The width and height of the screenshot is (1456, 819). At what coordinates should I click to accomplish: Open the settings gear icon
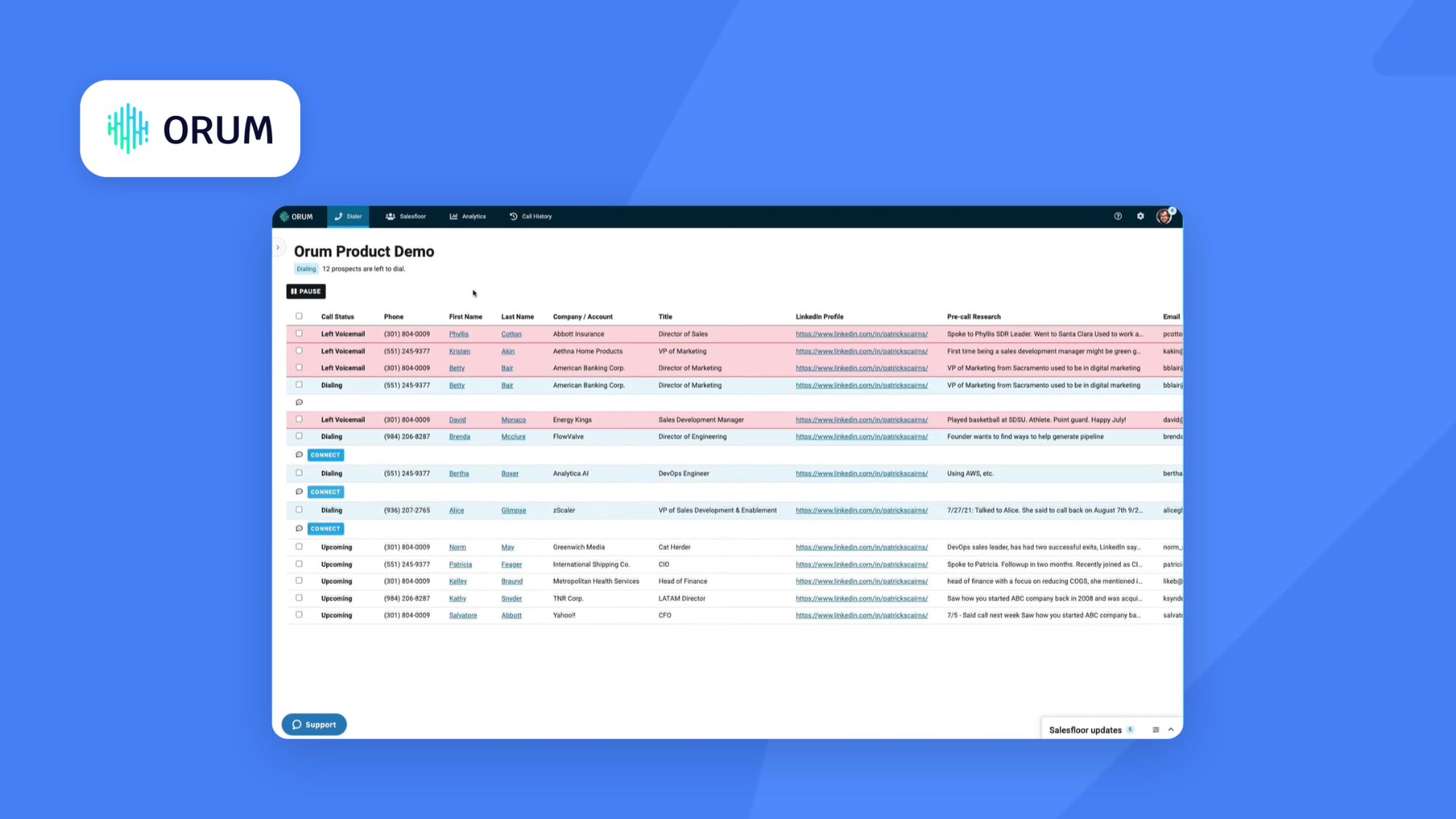tap(1140, 216)
